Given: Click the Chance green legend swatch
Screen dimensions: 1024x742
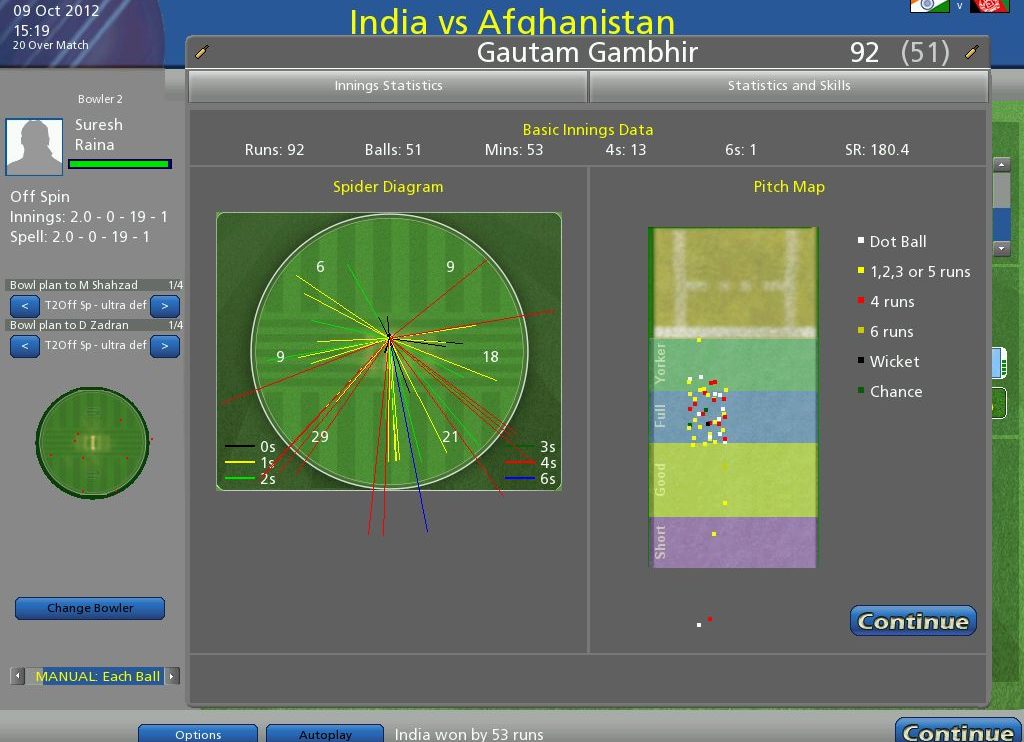Looking at the screenshot, I should (861, 390).
